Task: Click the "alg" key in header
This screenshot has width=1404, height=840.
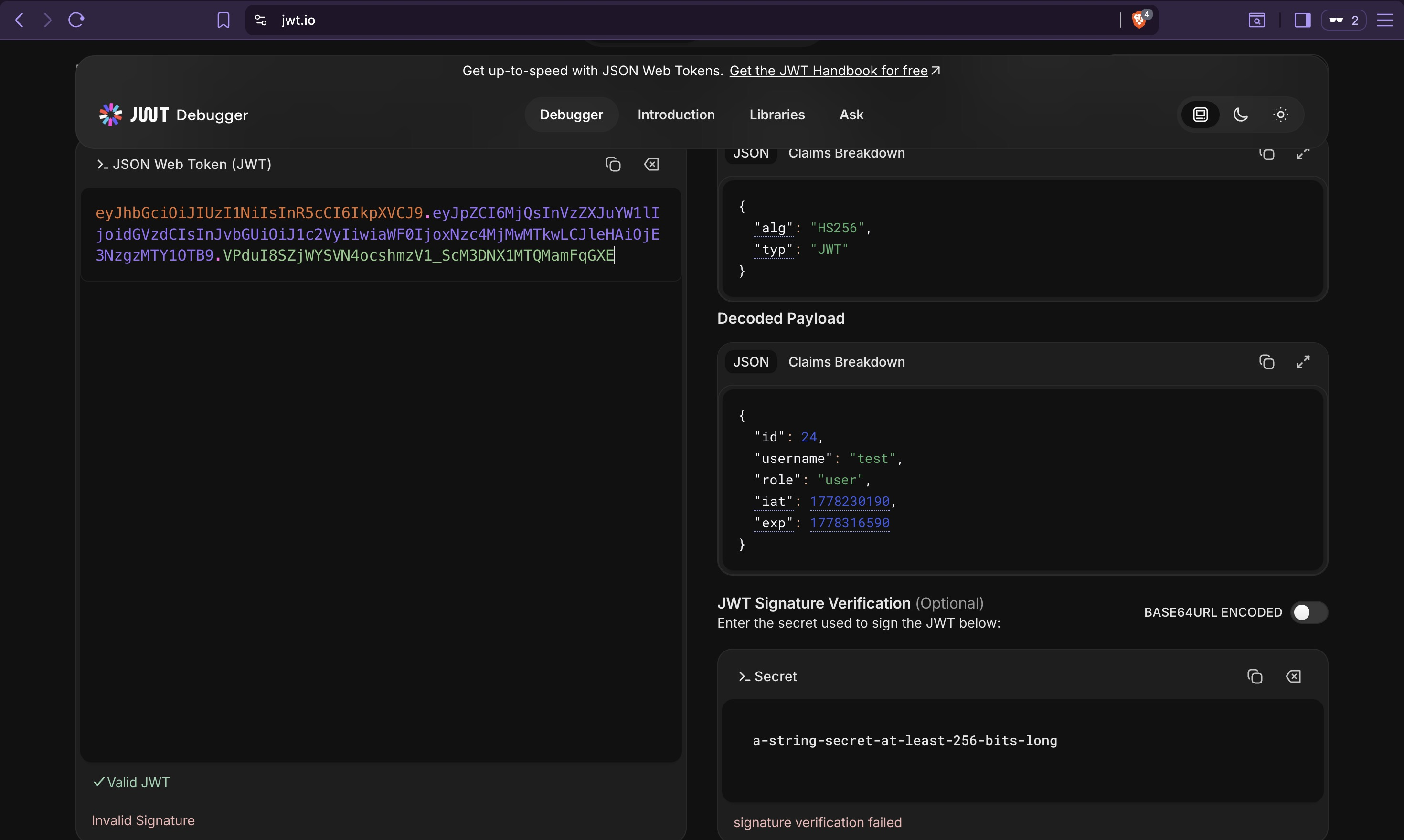Action: (774, 228)
